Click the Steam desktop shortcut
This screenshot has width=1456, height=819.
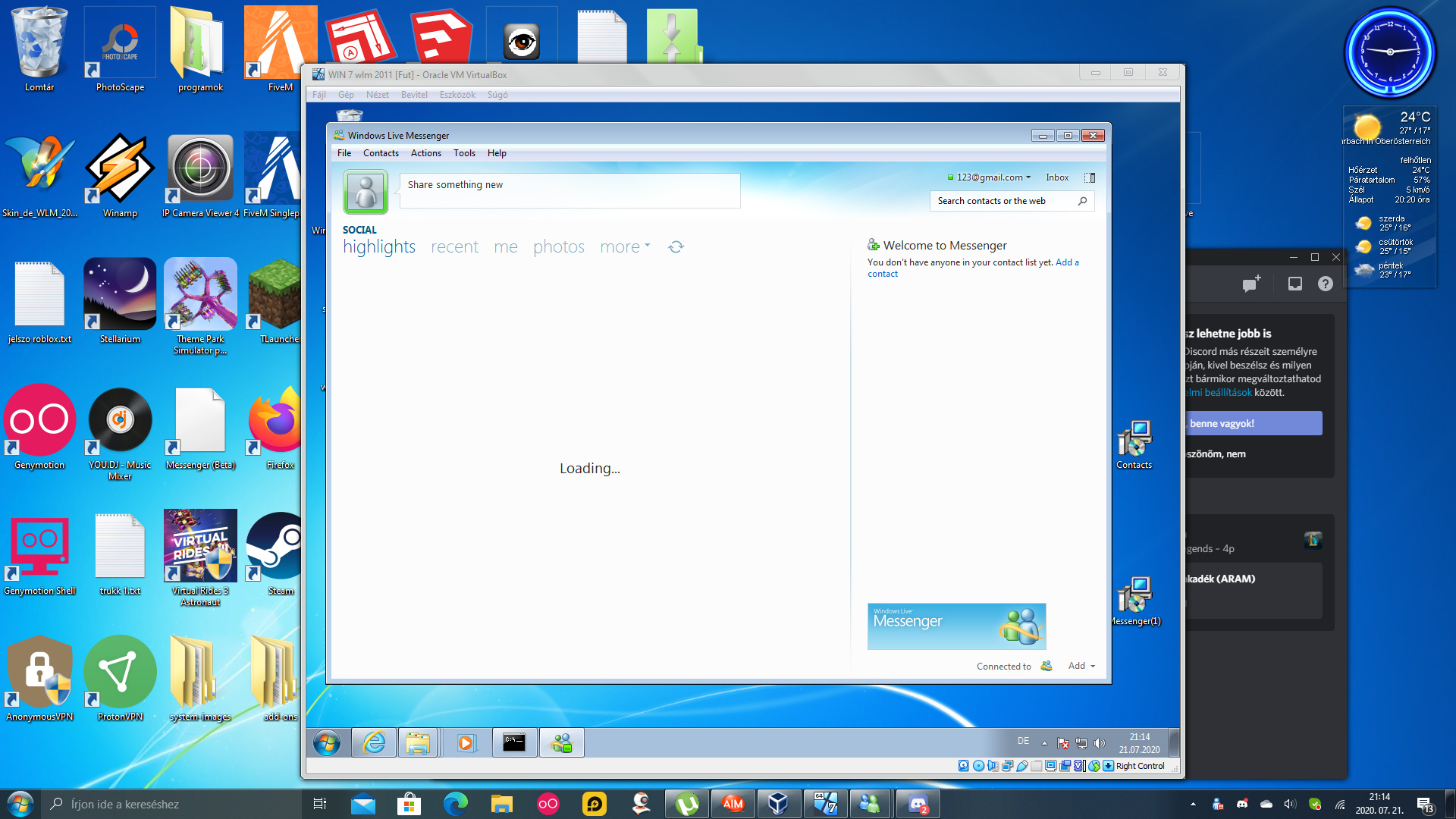(x=275, y=553)
